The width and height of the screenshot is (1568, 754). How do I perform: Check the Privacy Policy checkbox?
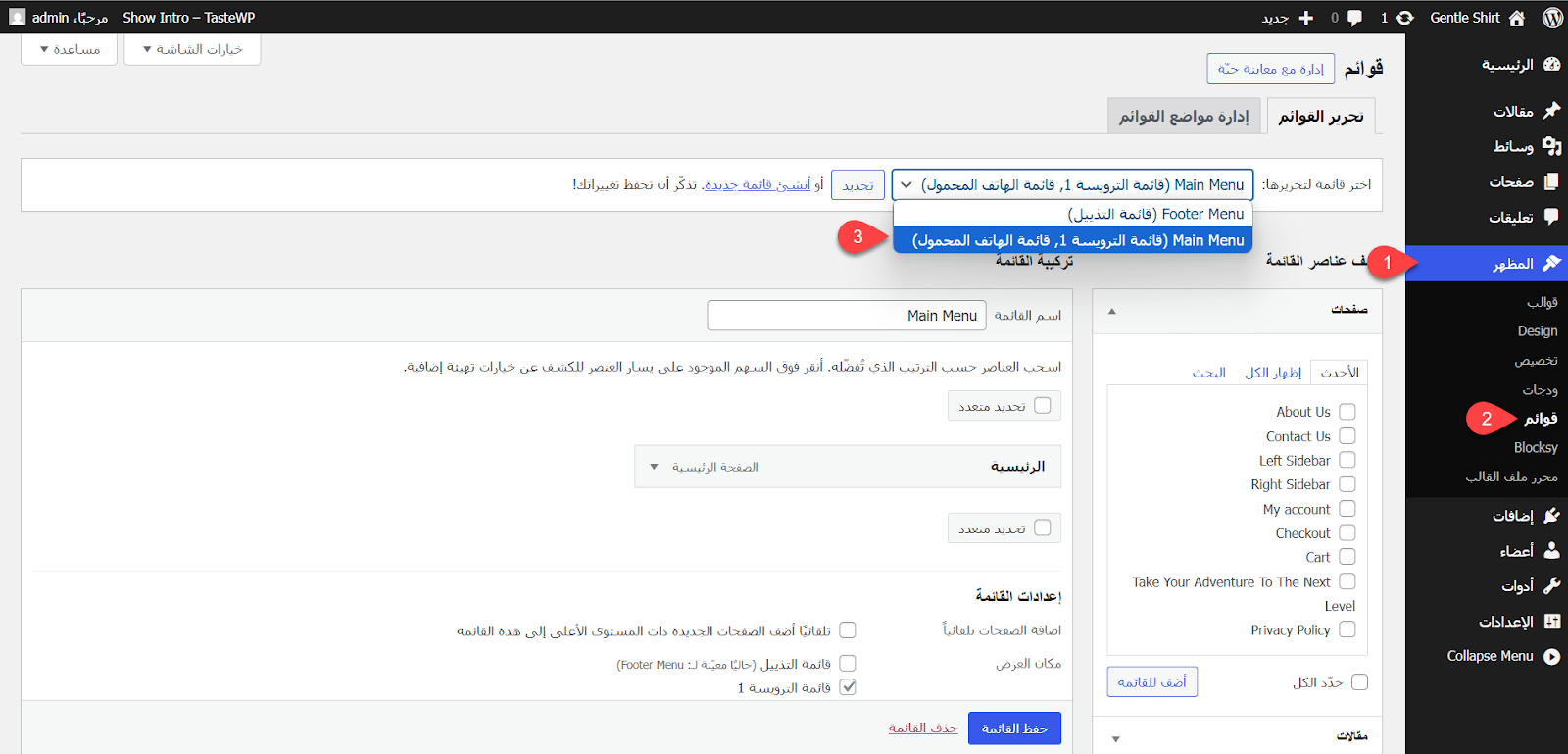1347,629
